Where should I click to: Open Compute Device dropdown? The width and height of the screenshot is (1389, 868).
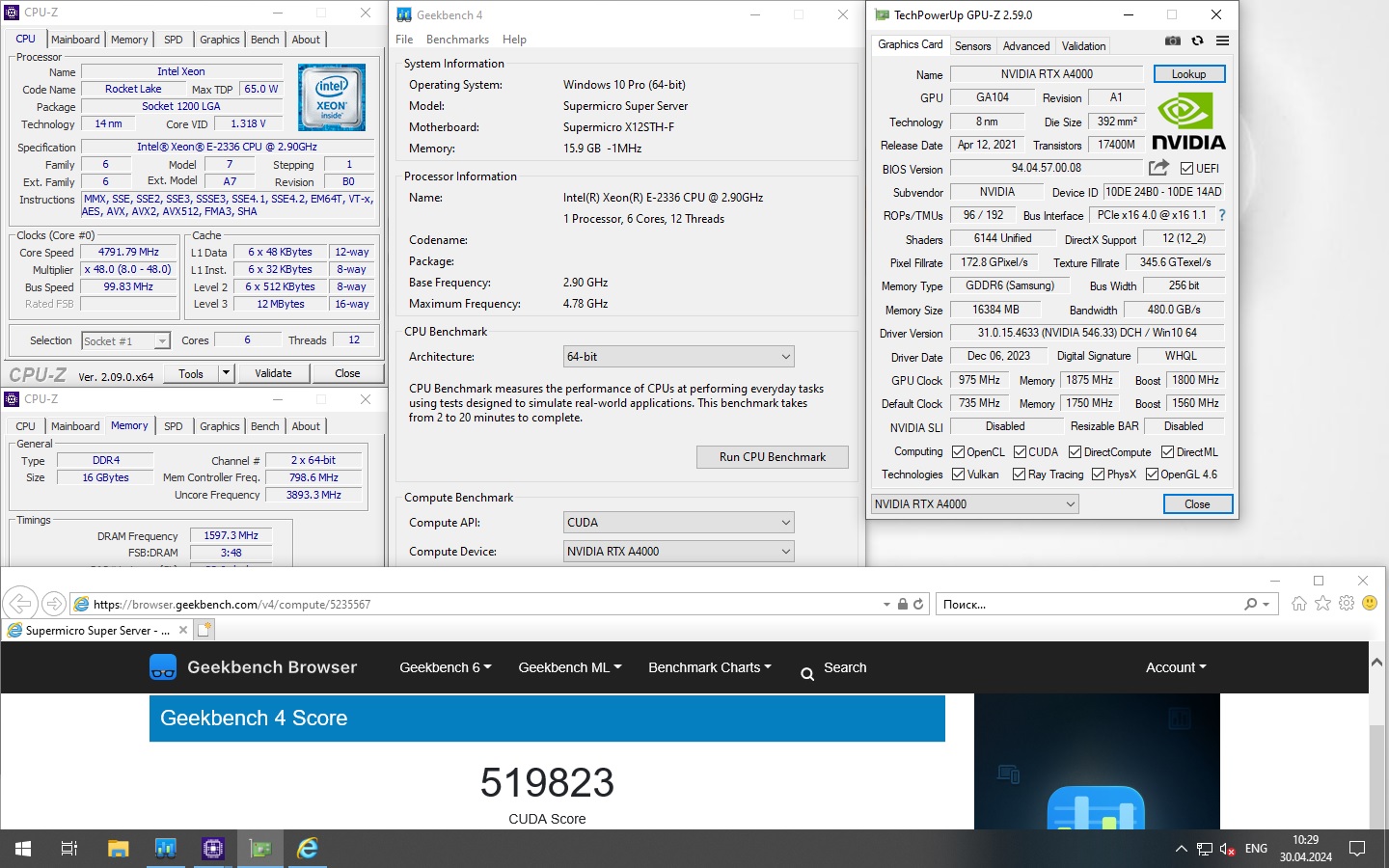[679, 552]
